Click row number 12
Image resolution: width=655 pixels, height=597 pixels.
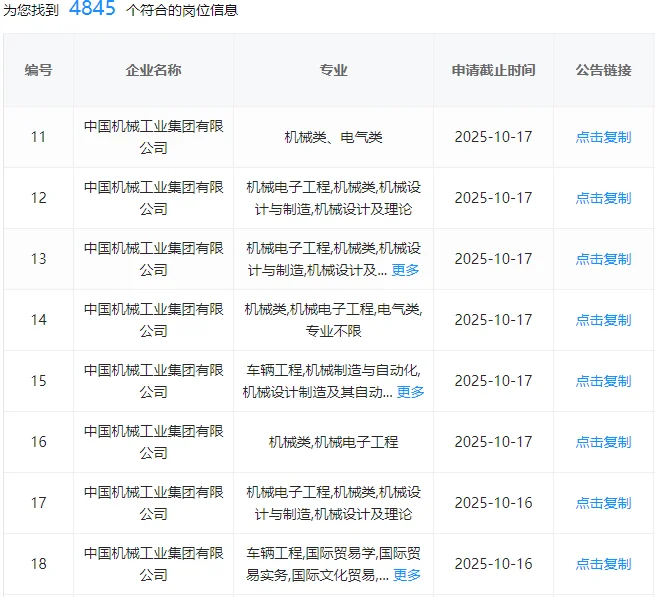pos(38,198)
